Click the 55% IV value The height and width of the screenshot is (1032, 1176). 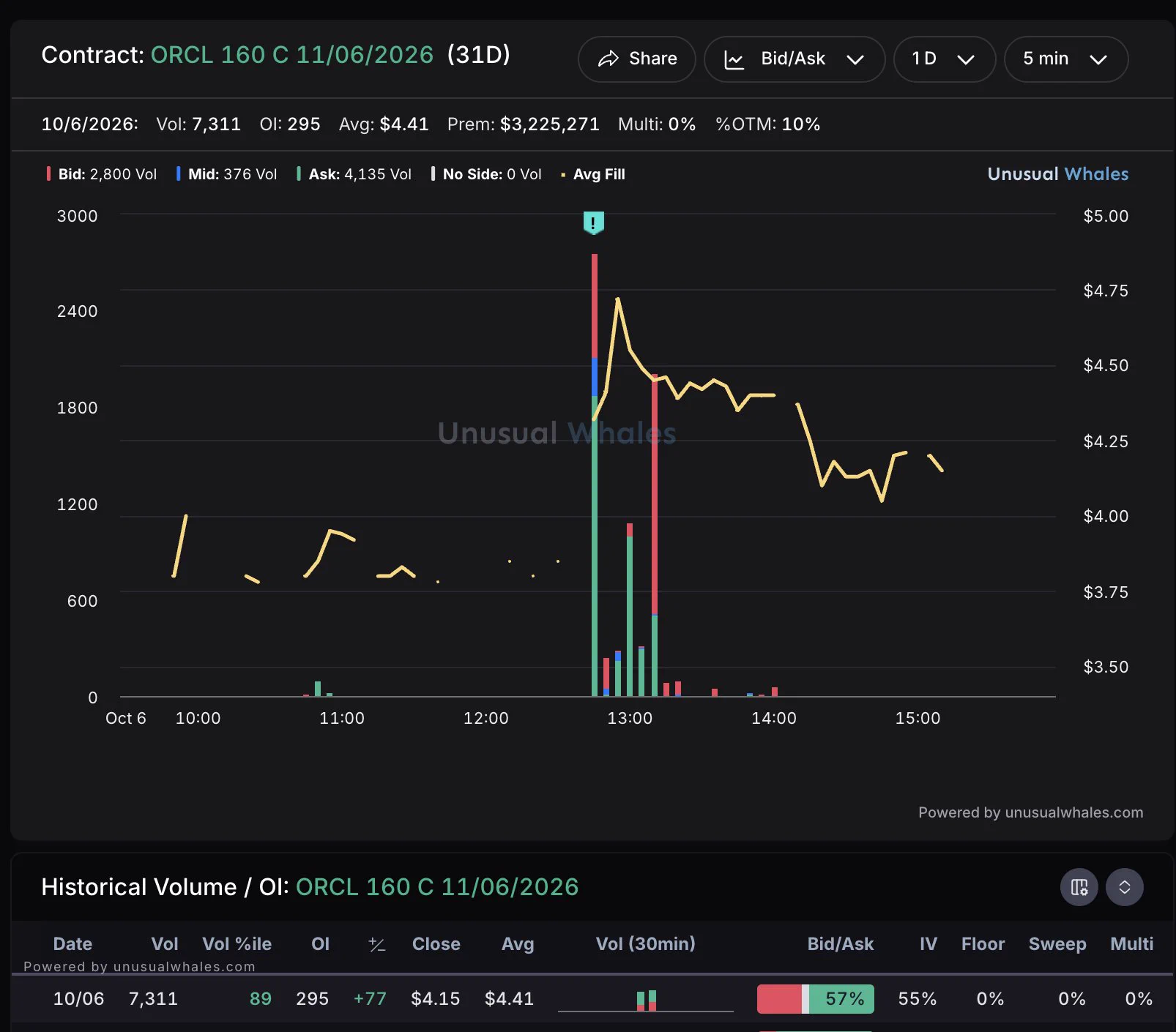918,999
